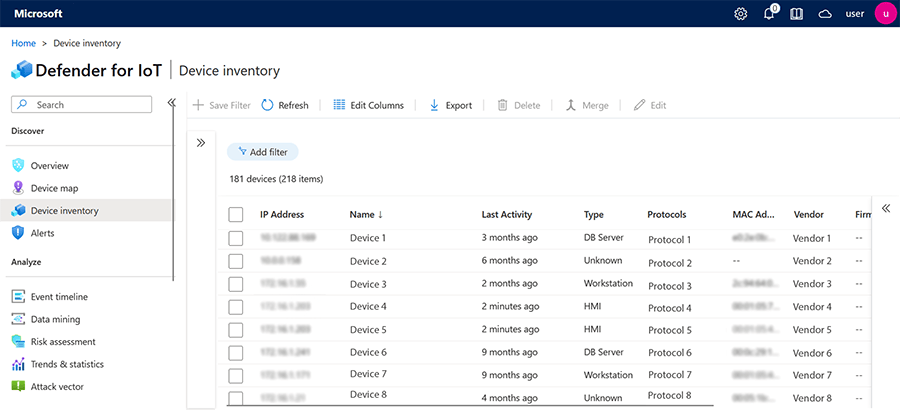Sort by IP Address column header
The image size is (900, 410).
(282, 215)
